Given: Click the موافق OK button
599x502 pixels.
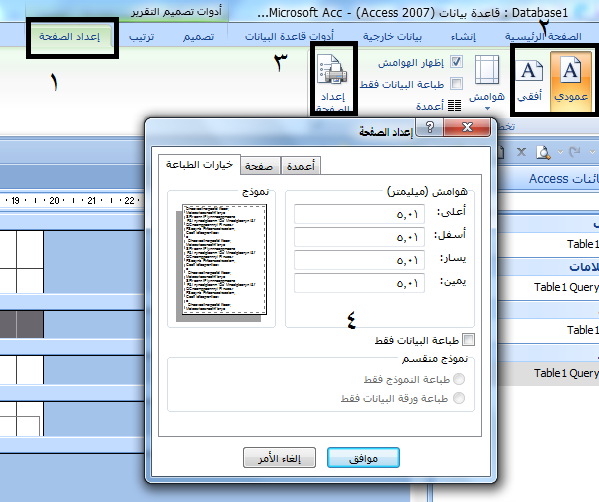Looking at the screenshot, I should (363, 458).
